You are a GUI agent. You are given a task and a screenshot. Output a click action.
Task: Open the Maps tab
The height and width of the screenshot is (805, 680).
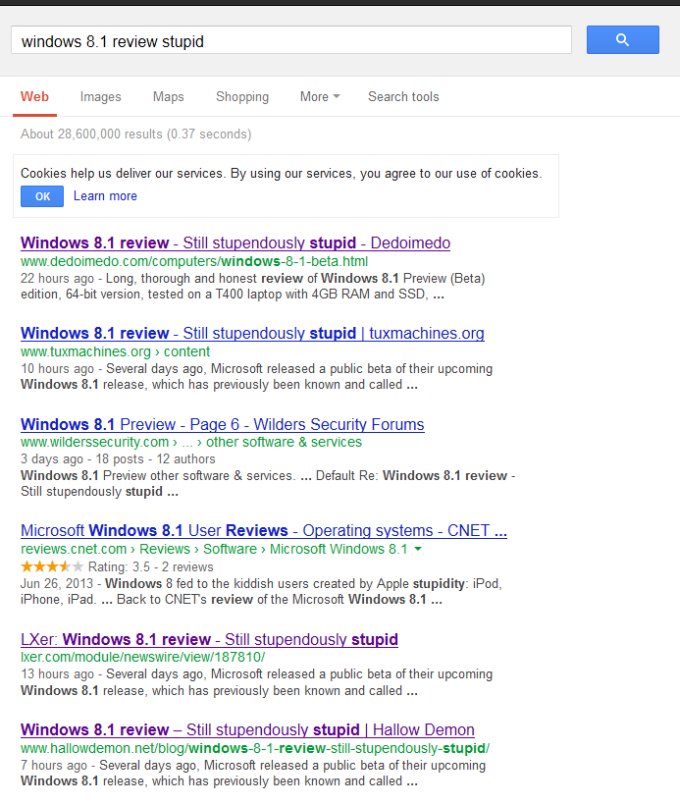click(x=168, y=97)
